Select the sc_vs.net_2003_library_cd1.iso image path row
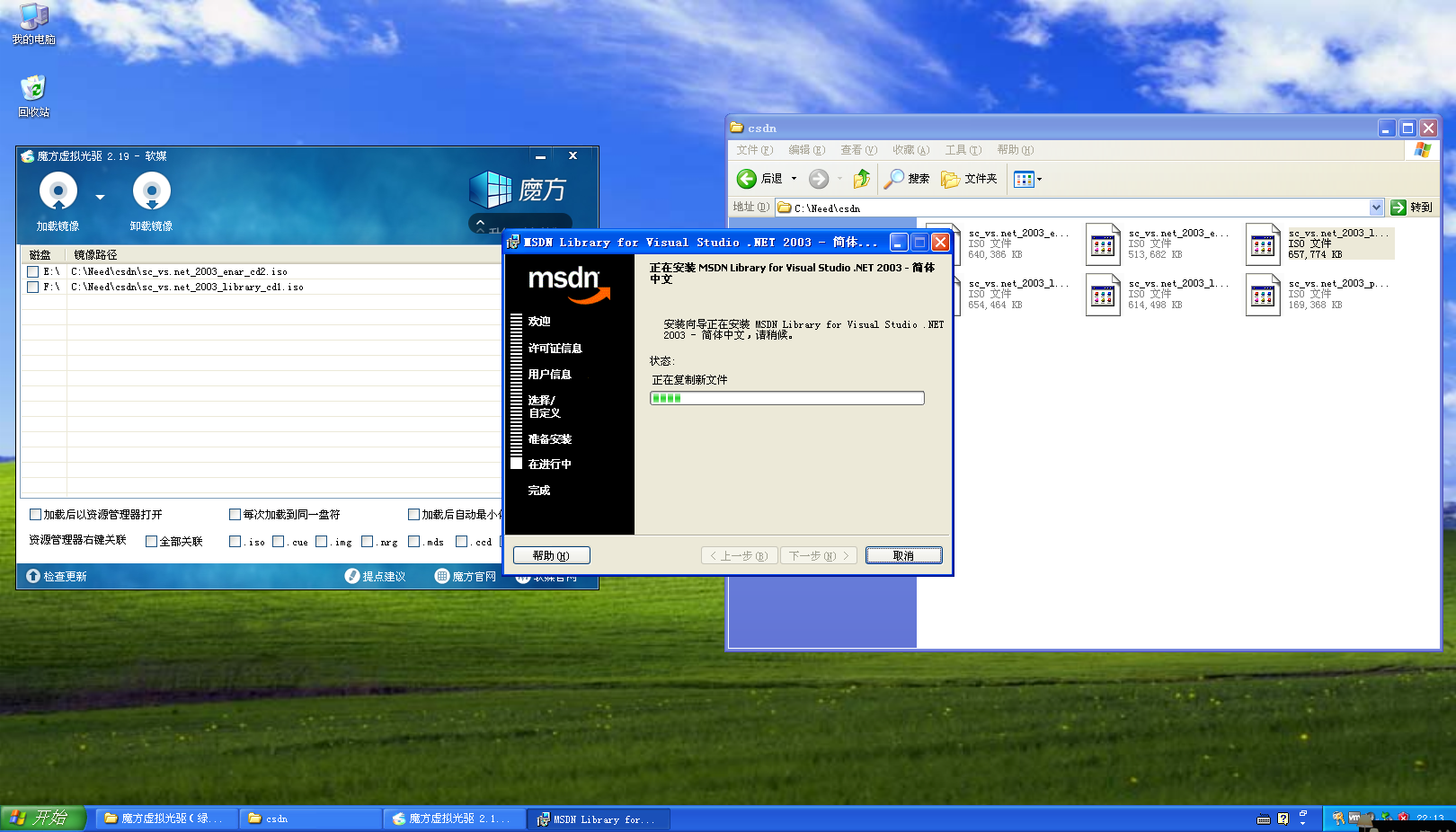This screenshot has height=832, width=1456. (x=187, y=287)
